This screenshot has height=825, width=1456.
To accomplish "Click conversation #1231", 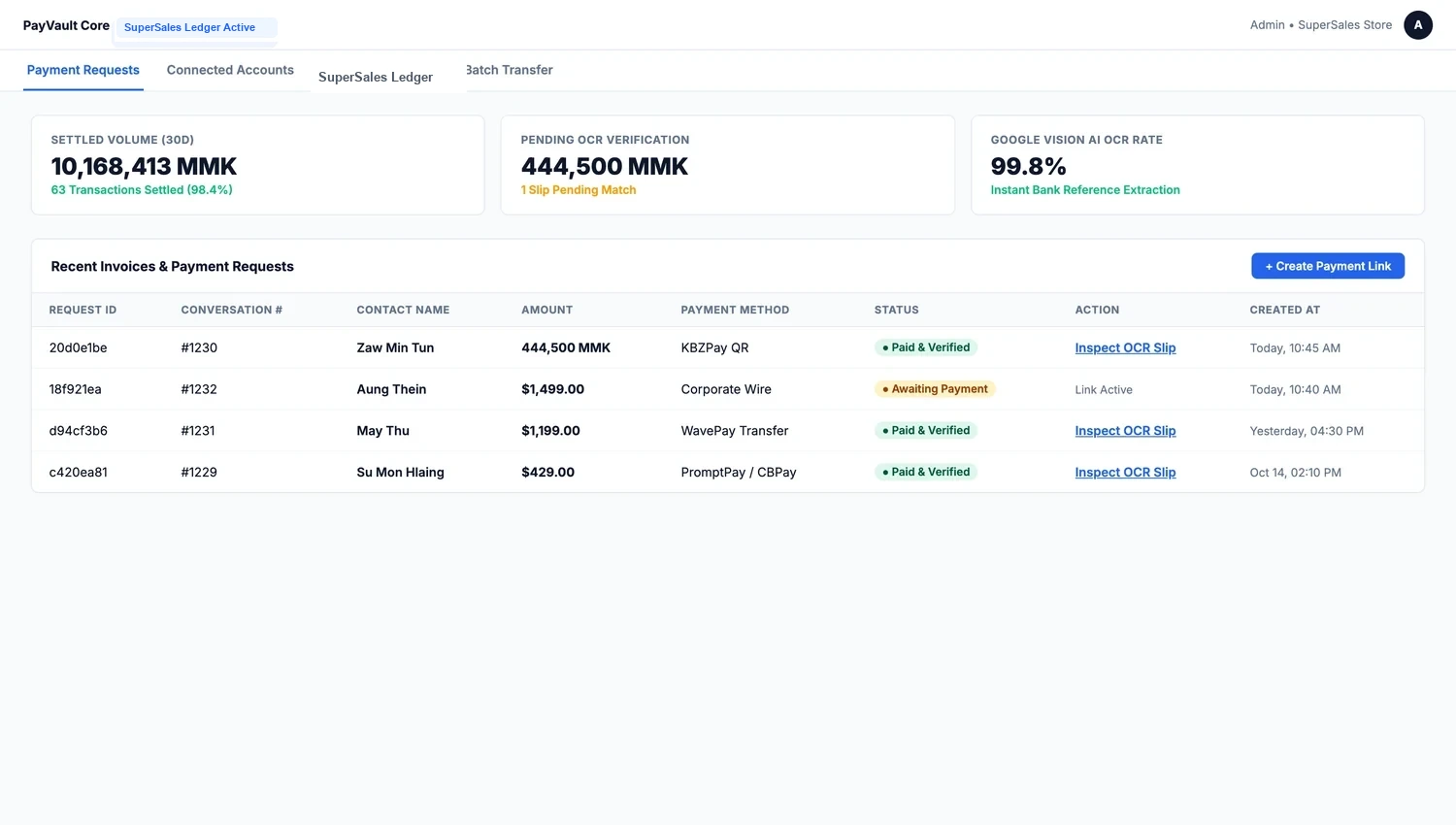I will (x=198, y=431).
